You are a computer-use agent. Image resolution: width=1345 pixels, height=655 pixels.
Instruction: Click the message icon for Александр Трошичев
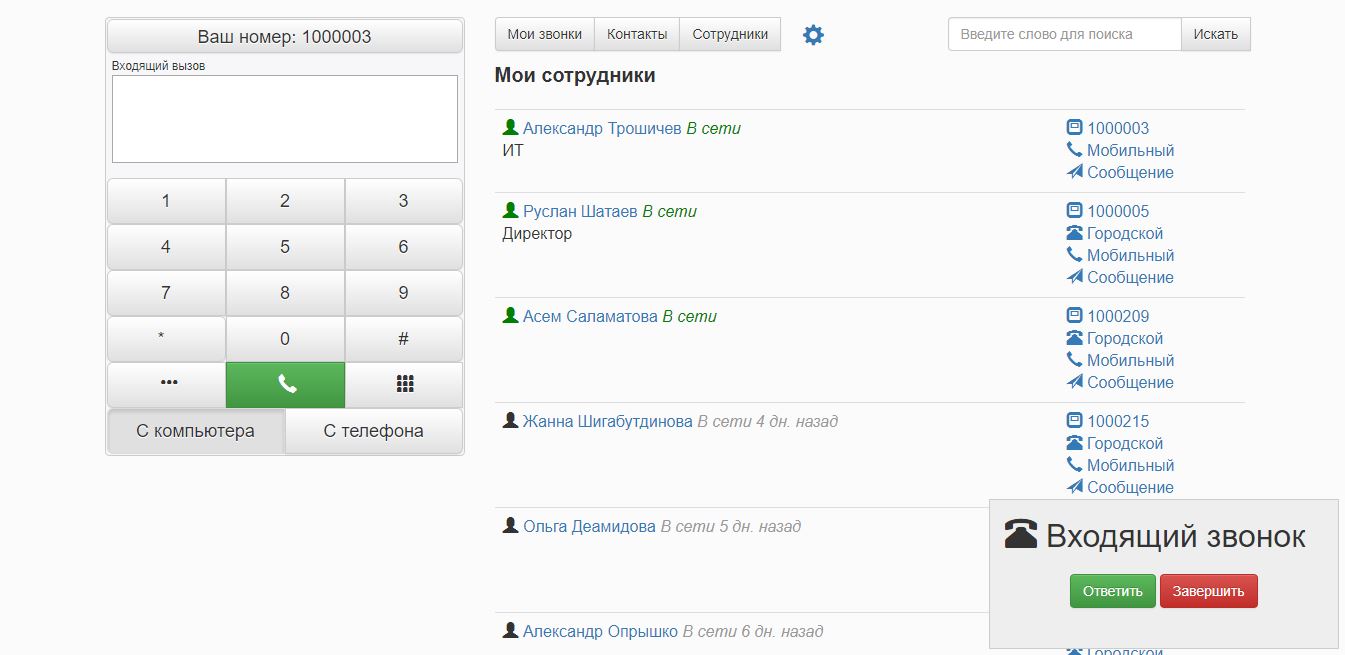click(1075, 172)
